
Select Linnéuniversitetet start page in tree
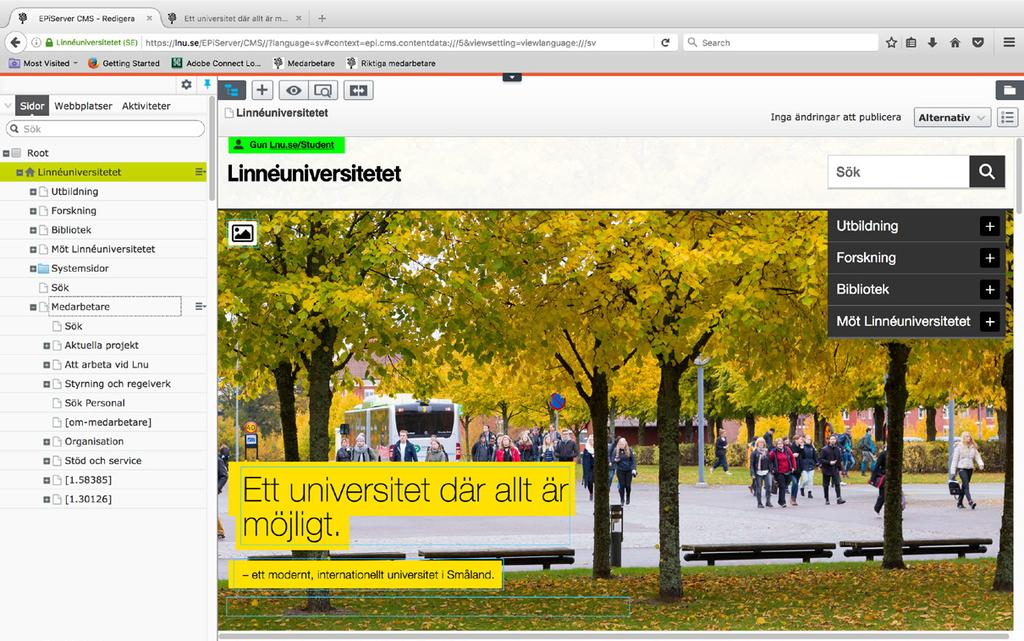point(80,172)
